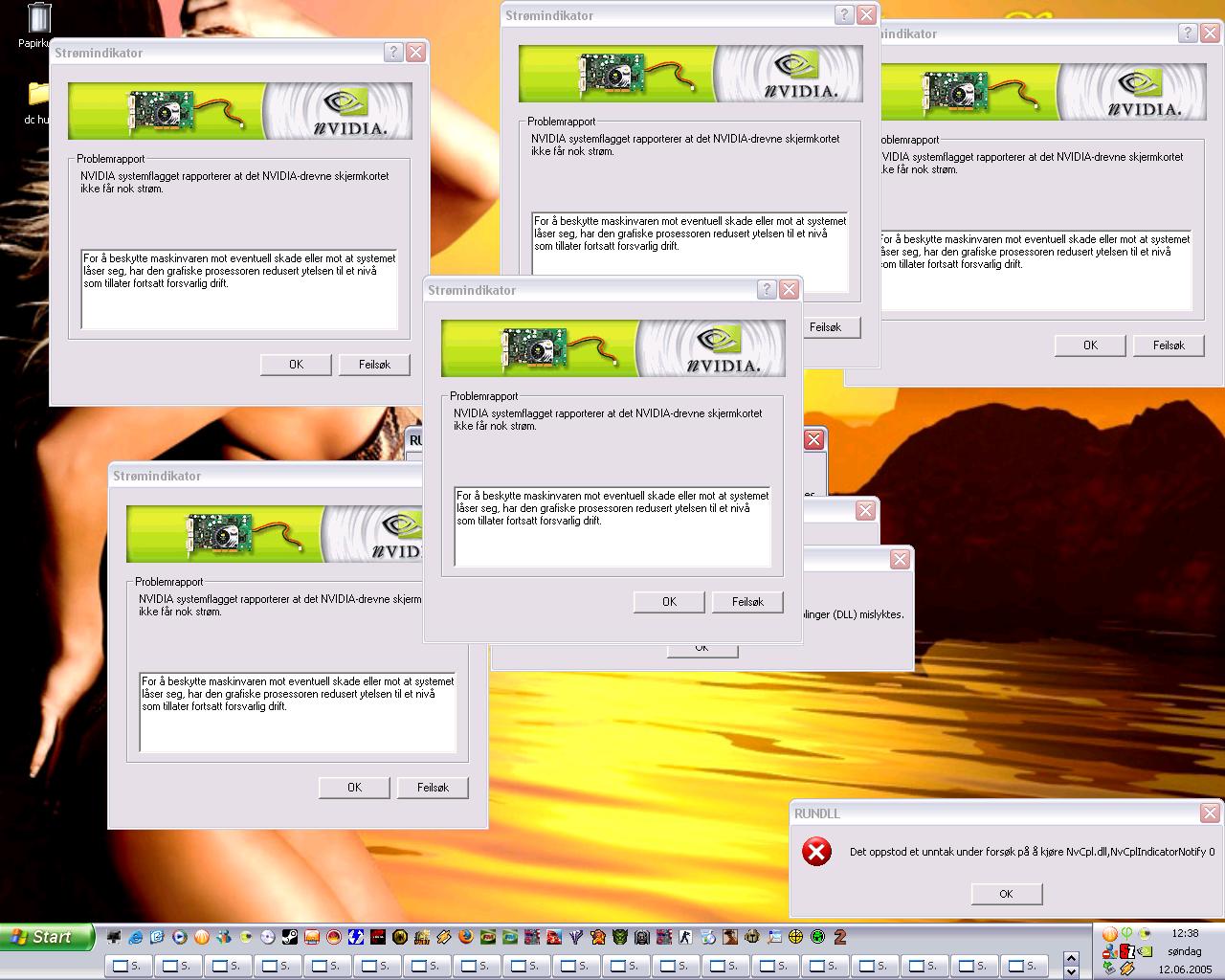Image resolution: width=1225 pixels, height=980 pixels.
Task: Click message text box in frontmost Strømindikator dialog
Action: (612, 526)
